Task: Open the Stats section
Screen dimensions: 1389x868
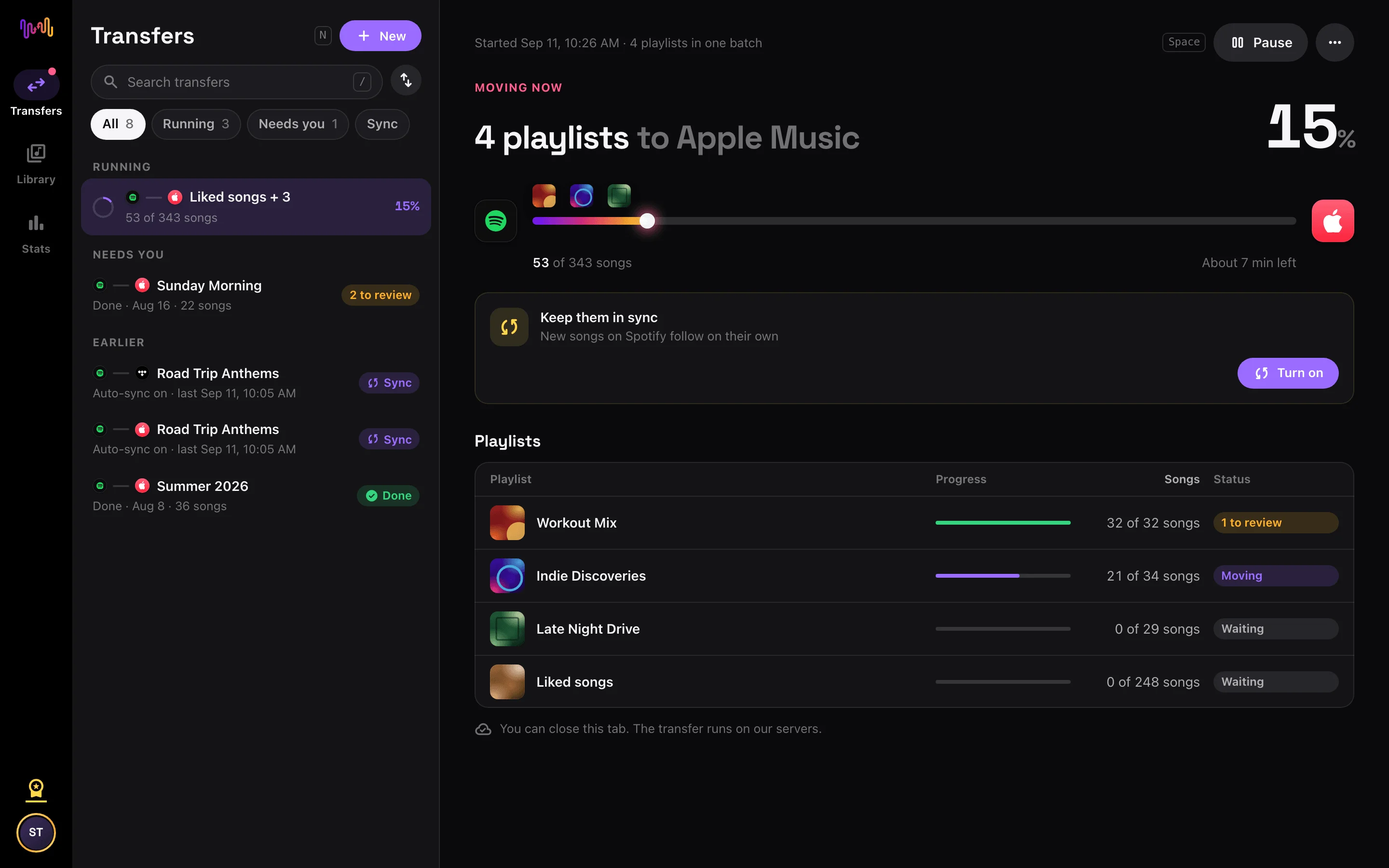Action: [36, 234]
